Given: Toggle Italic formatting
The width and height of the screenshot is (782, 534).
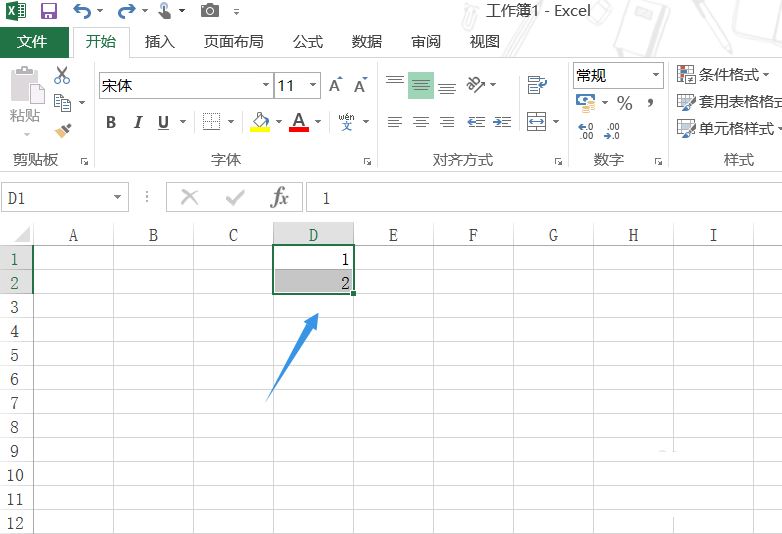Looking at the screenshot, I should (137, 122).
